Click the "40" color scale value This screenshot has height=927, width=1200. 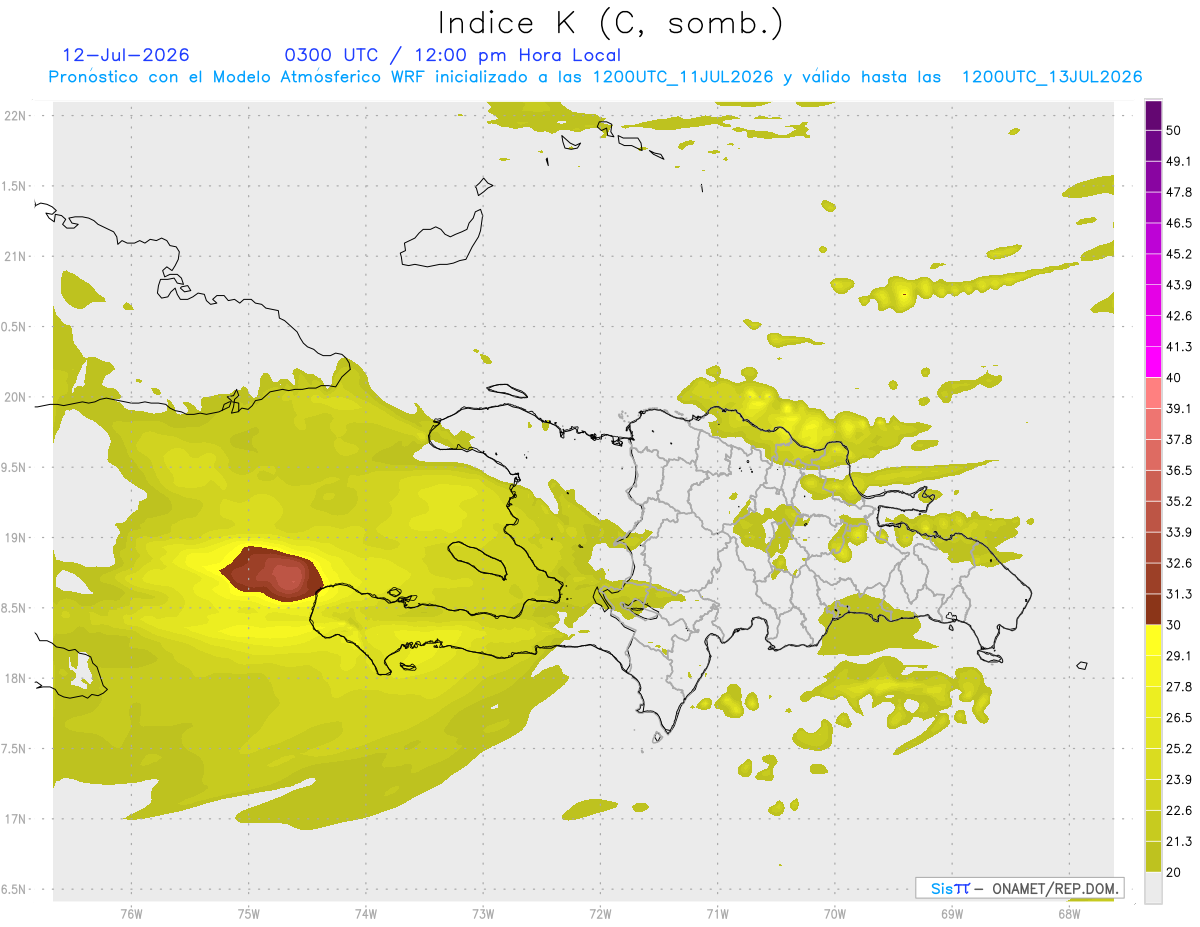[1173, 377]
